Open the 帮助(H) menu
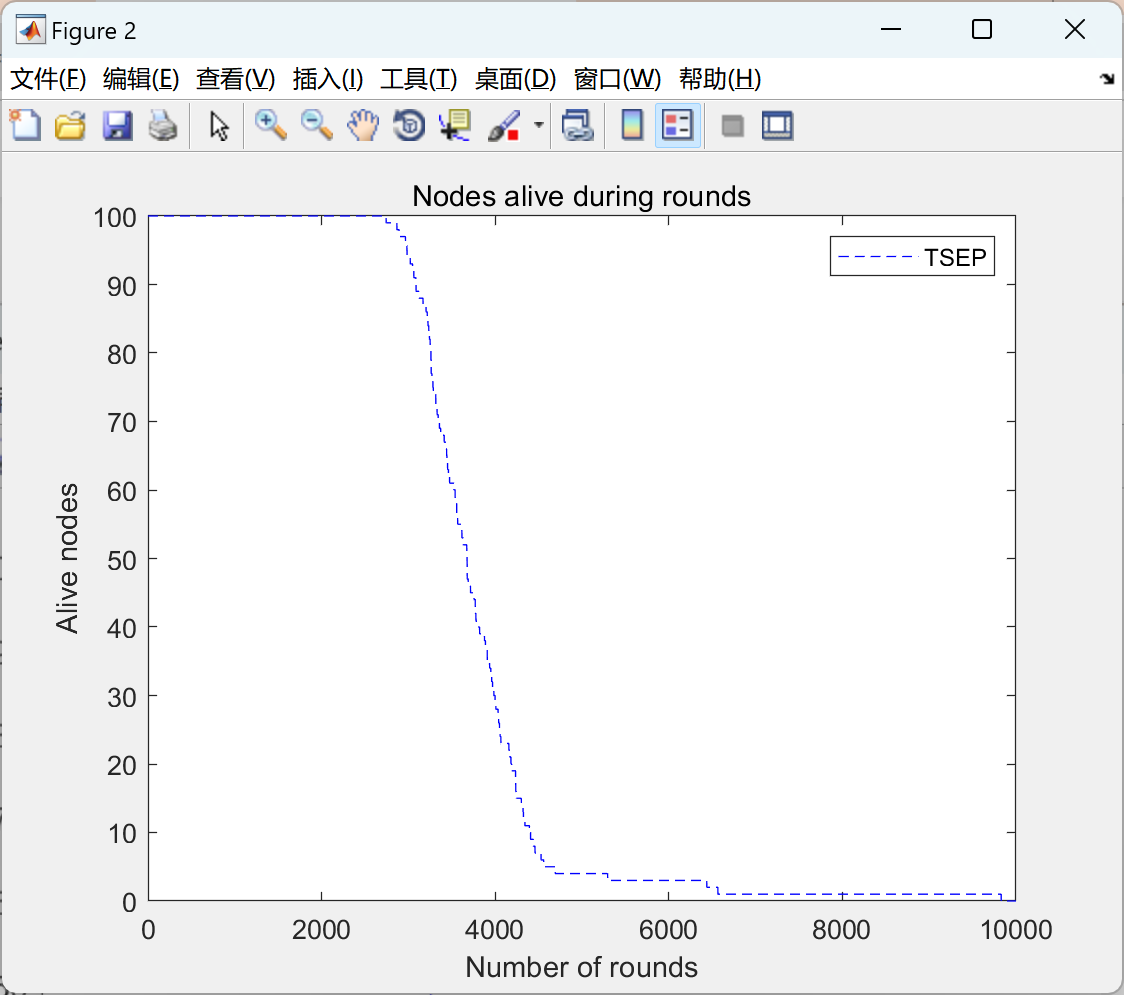Viewport: 1124px width, 995px height. tap(720, 79)
